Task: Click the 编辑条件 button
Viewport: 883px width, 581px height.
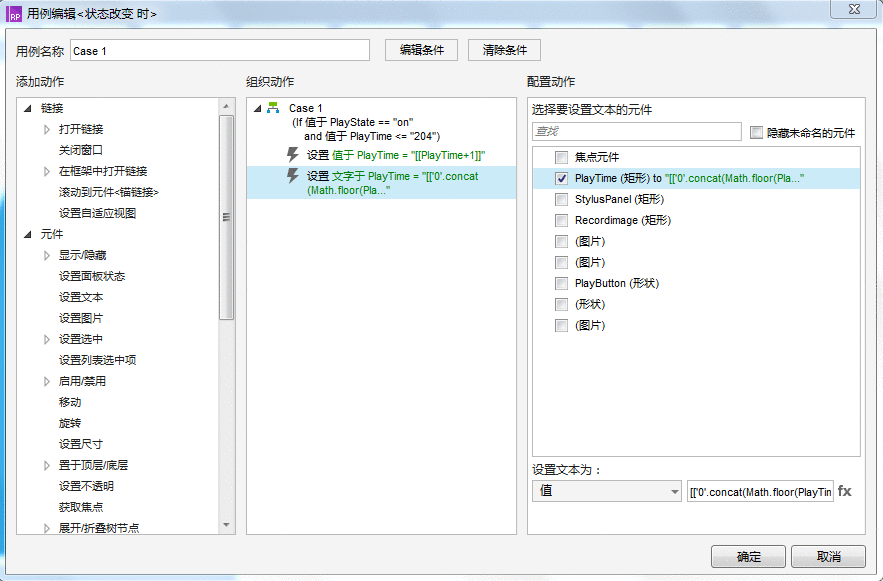Action: click(x=421, y=50)
